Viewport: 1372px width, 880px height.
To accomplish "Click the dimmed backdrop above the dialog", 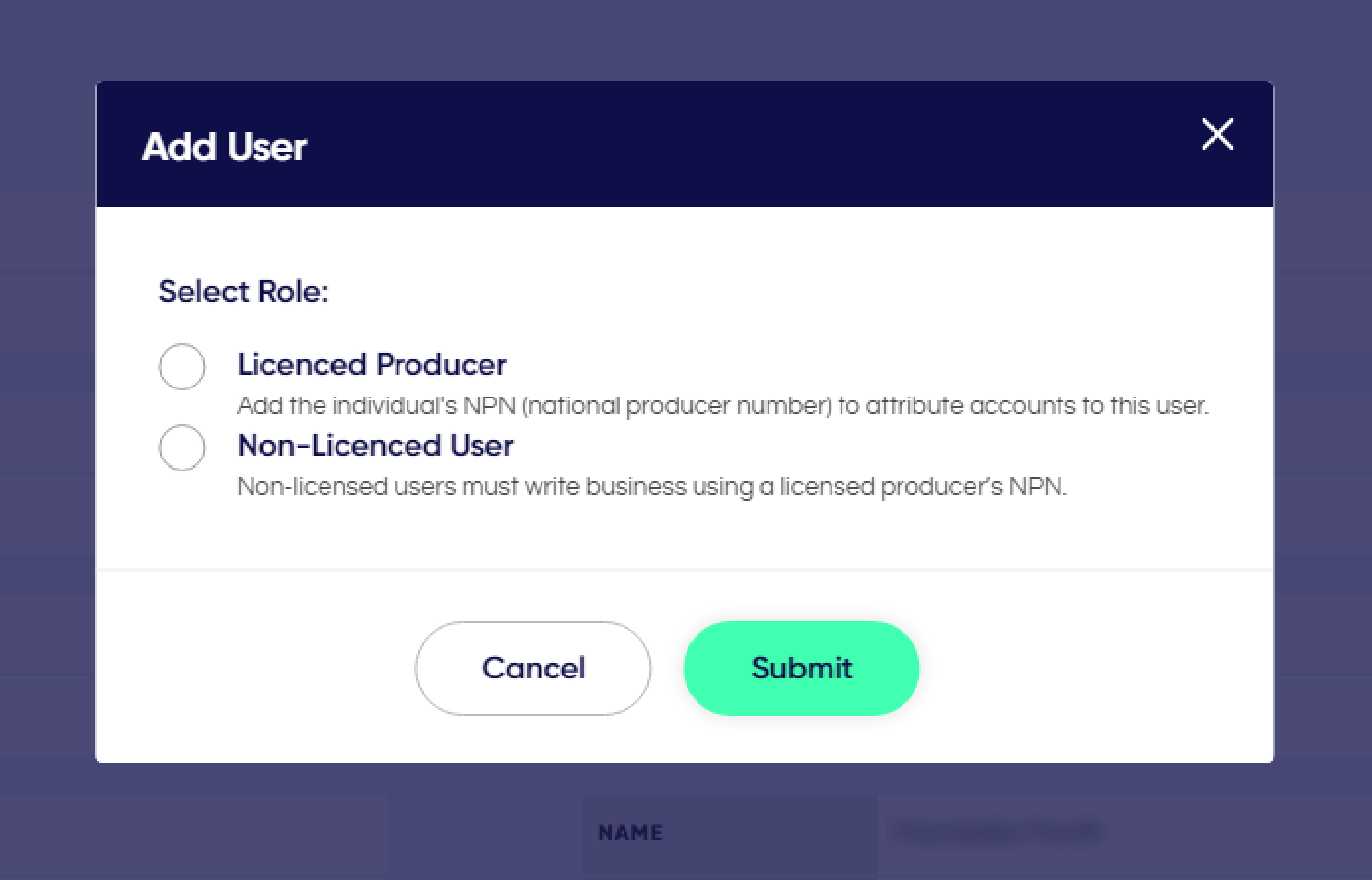I will click(x=686, y=40).
